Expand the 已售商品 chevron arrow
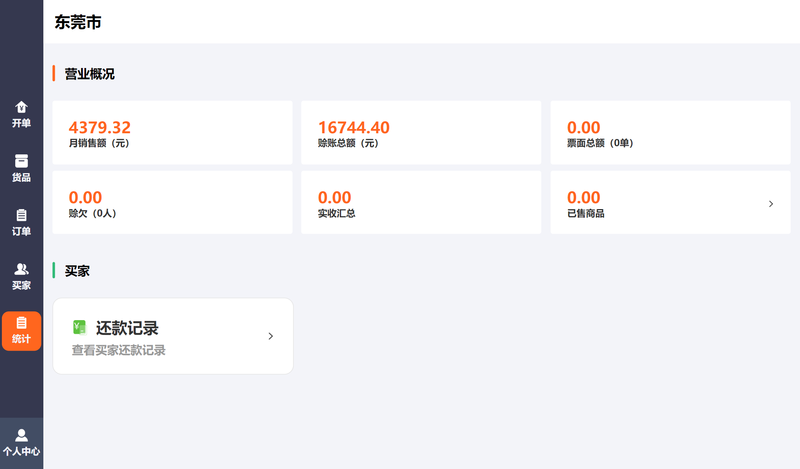Viewport: 800px width, 469px height. click(771, 204)
